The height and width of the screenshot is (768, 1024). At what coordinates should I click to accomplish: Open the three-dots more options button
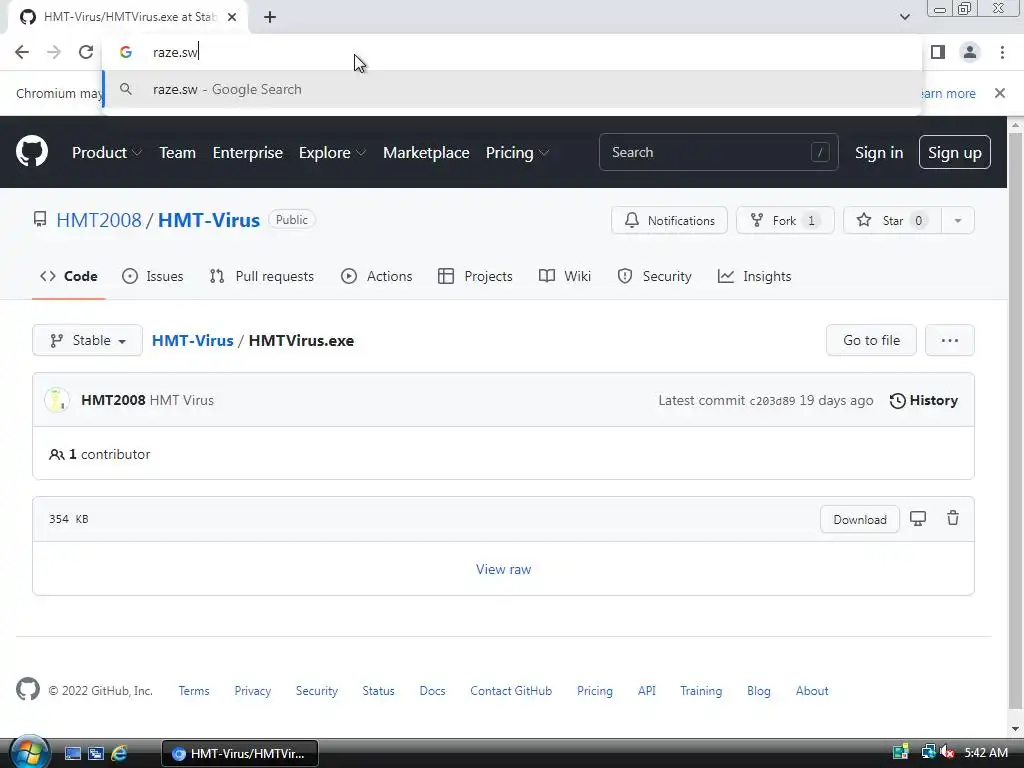coord(950,340)
